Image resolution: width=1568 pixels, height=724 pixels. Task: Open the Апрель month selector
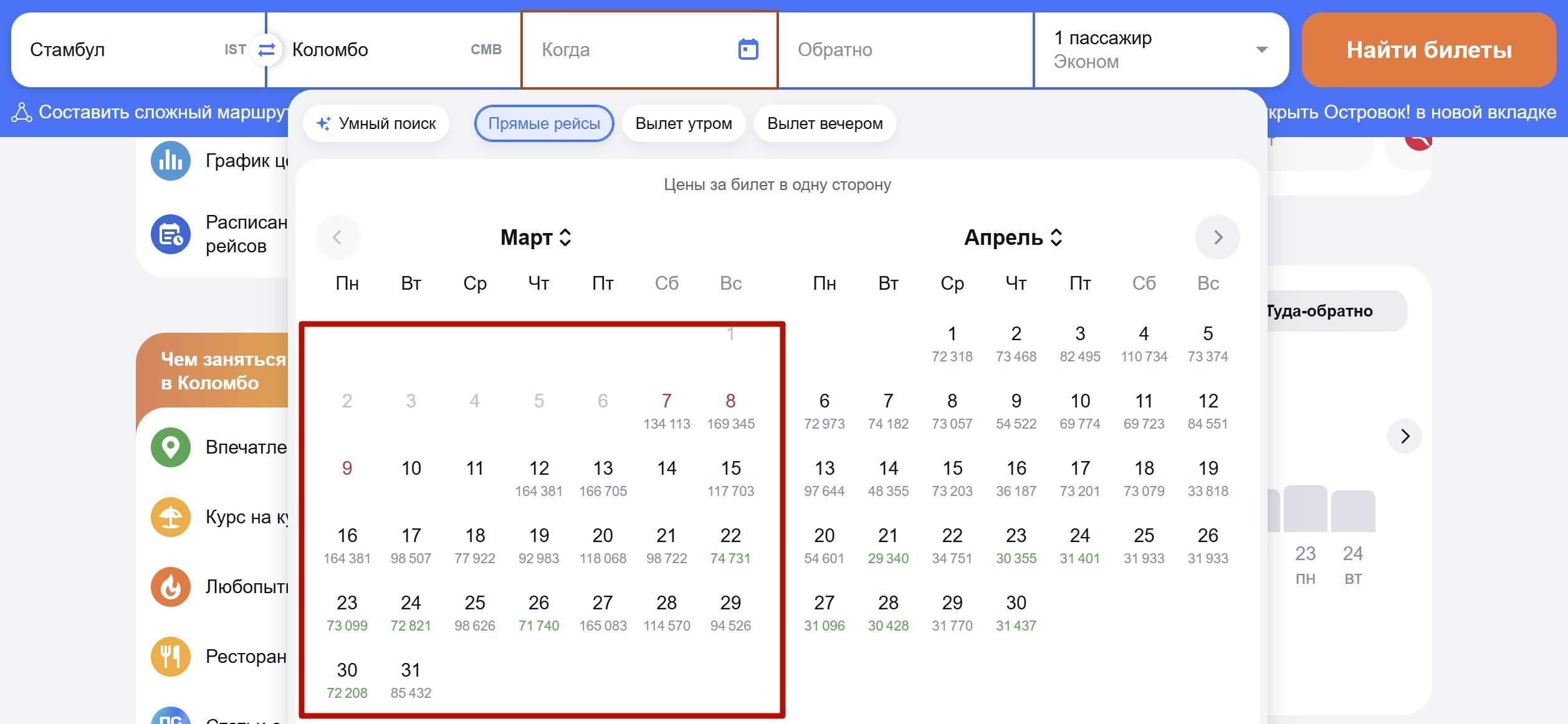point(1013,237)
